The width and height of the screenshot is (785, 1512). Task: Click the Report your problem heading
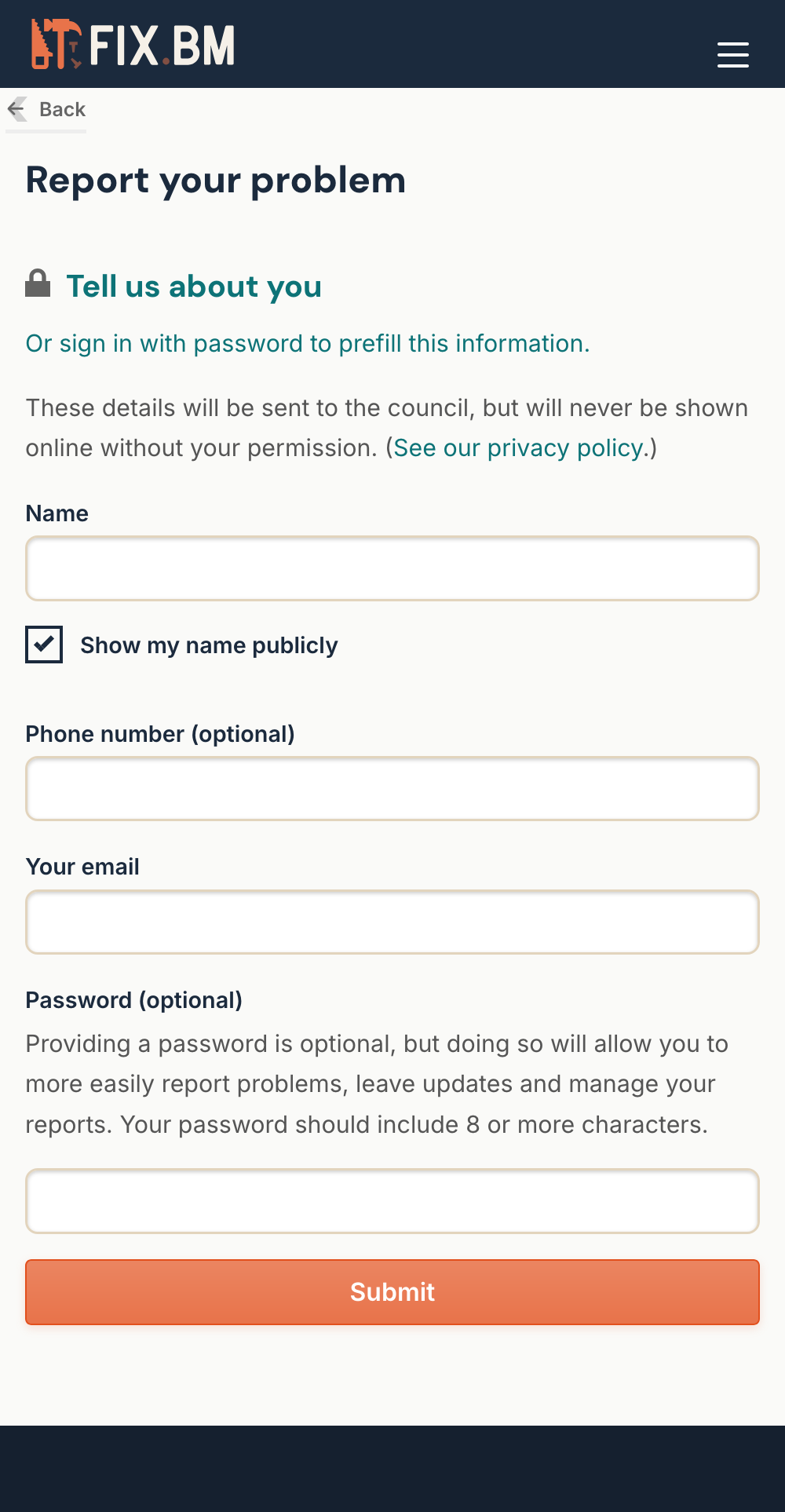(216, 180)
